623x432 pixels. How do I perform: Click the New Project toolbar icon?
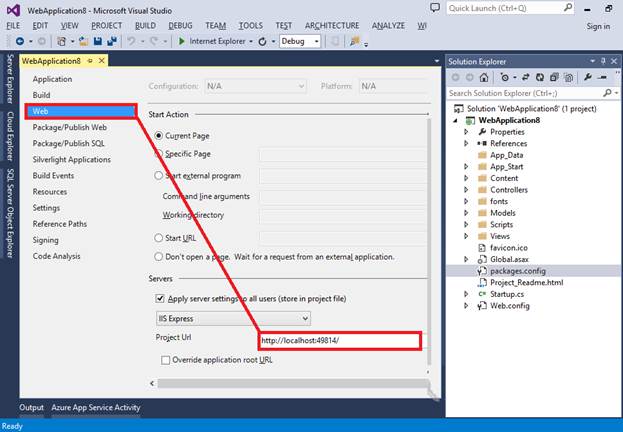(x=62, y=41)
